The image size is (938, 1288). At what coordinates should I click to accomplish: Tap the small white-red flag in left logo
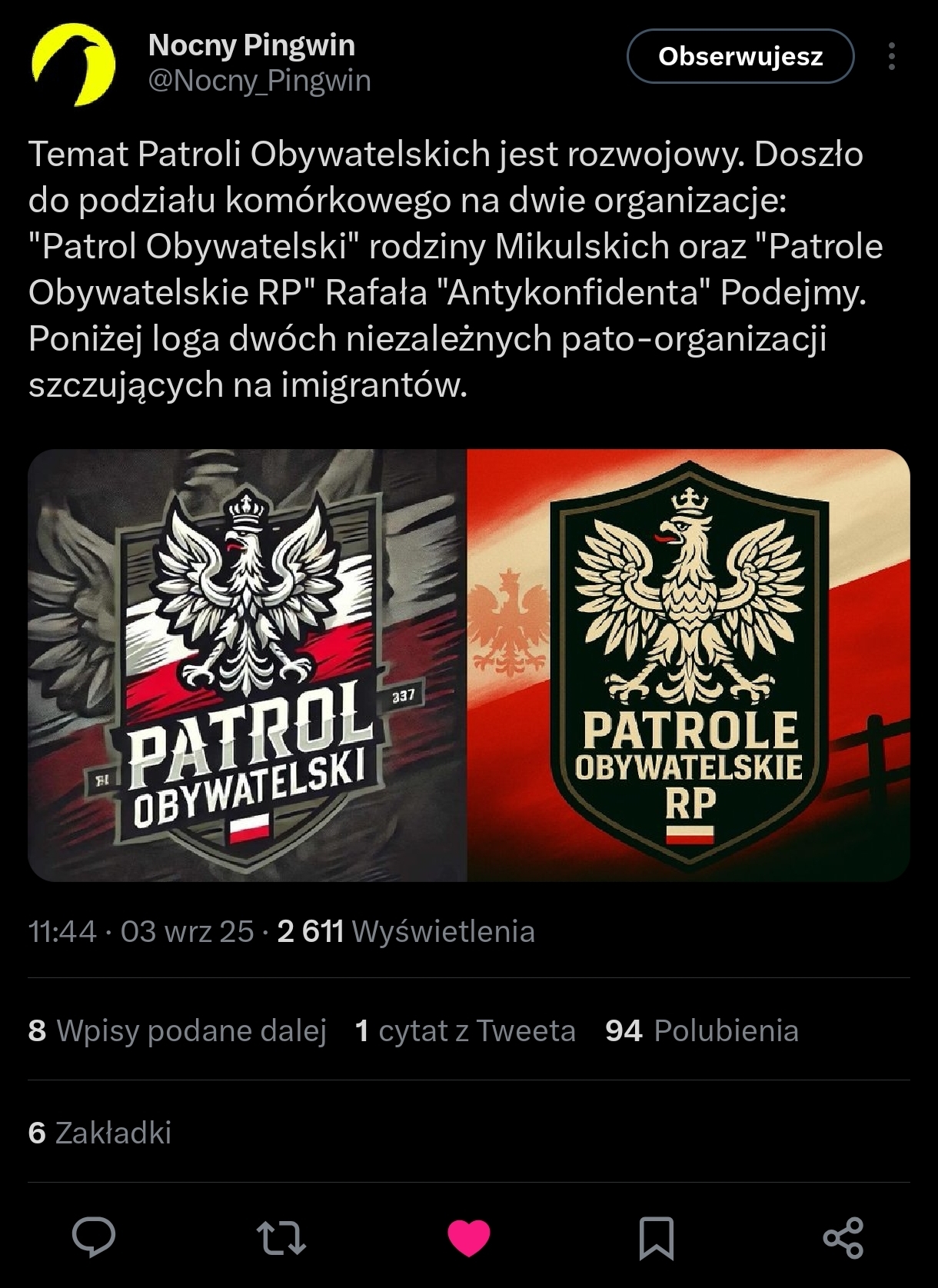tap(249, 829)
